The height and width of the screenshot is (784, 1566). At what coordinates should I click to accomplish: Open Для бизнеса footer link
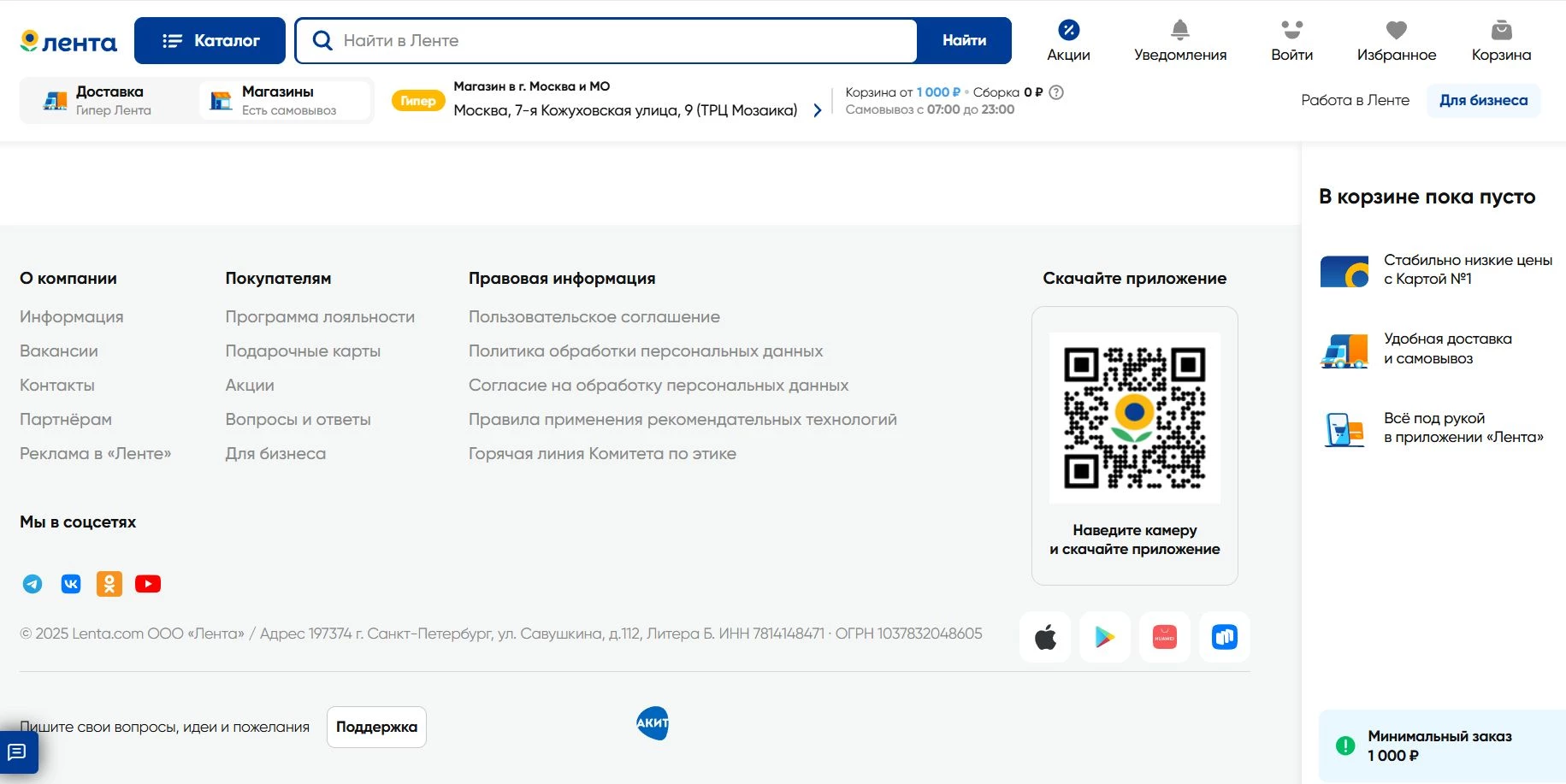pyautogui.click(x=275, y=453)
